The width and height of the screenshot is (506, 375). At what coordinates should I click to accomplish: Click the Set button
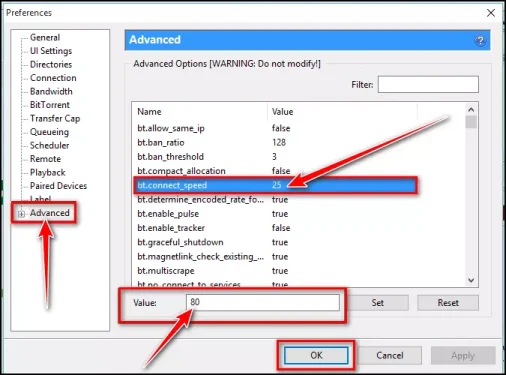(378, 303)
